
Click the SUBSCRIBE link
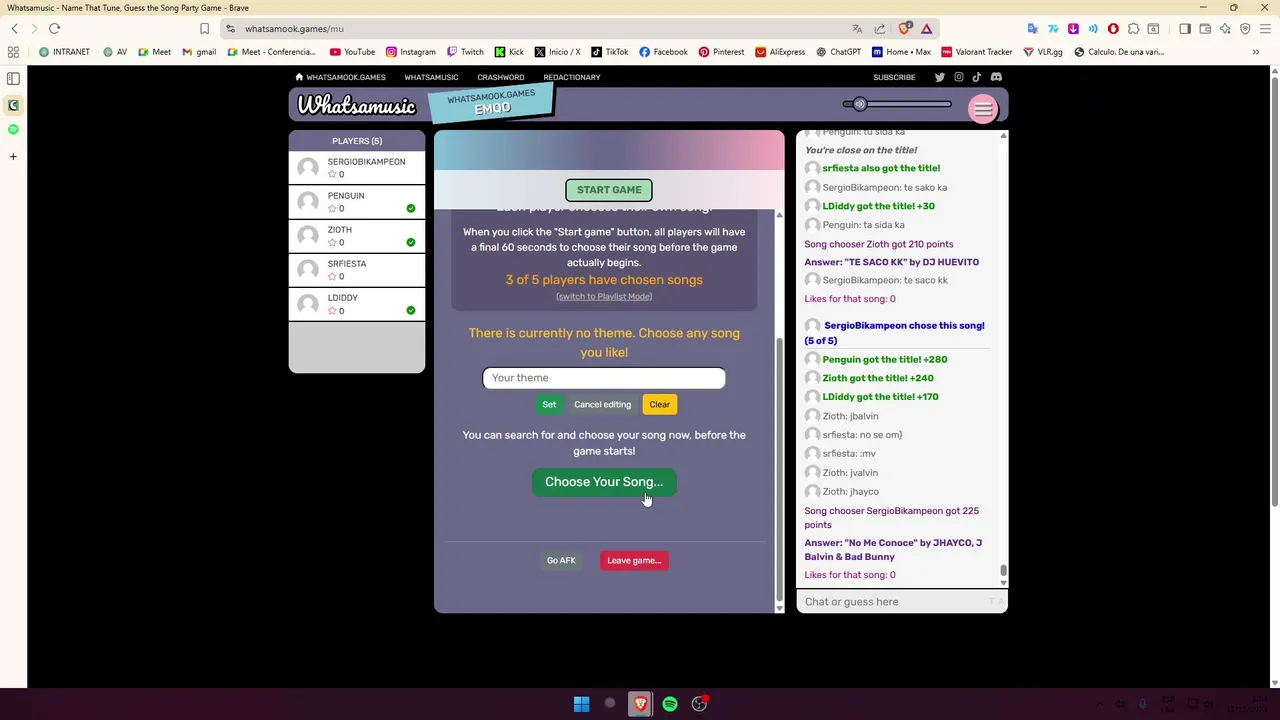(894, 77)
